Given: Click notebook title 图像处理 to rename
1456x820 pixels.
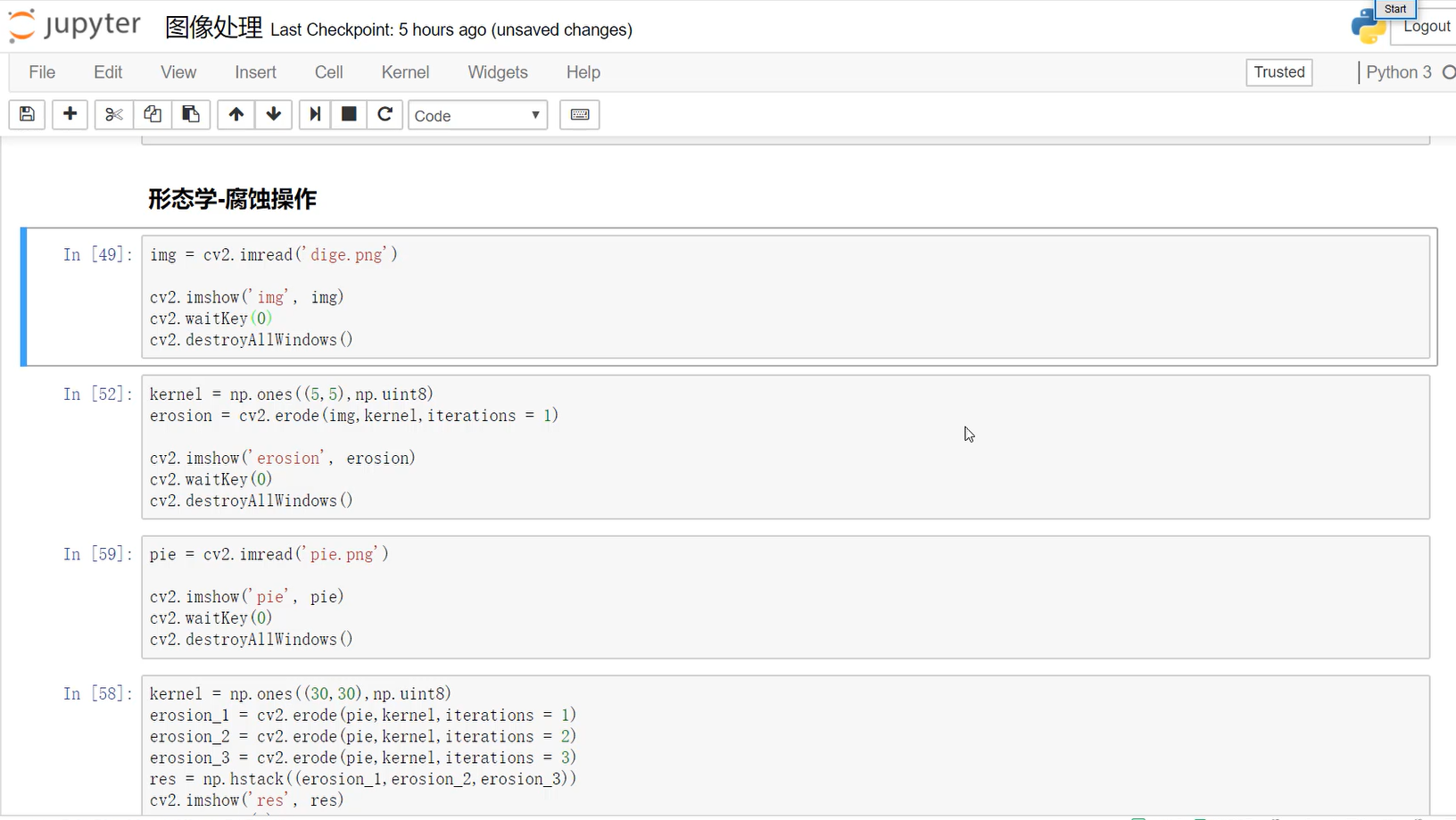Looking at the screenshot, I should (214, 28).
